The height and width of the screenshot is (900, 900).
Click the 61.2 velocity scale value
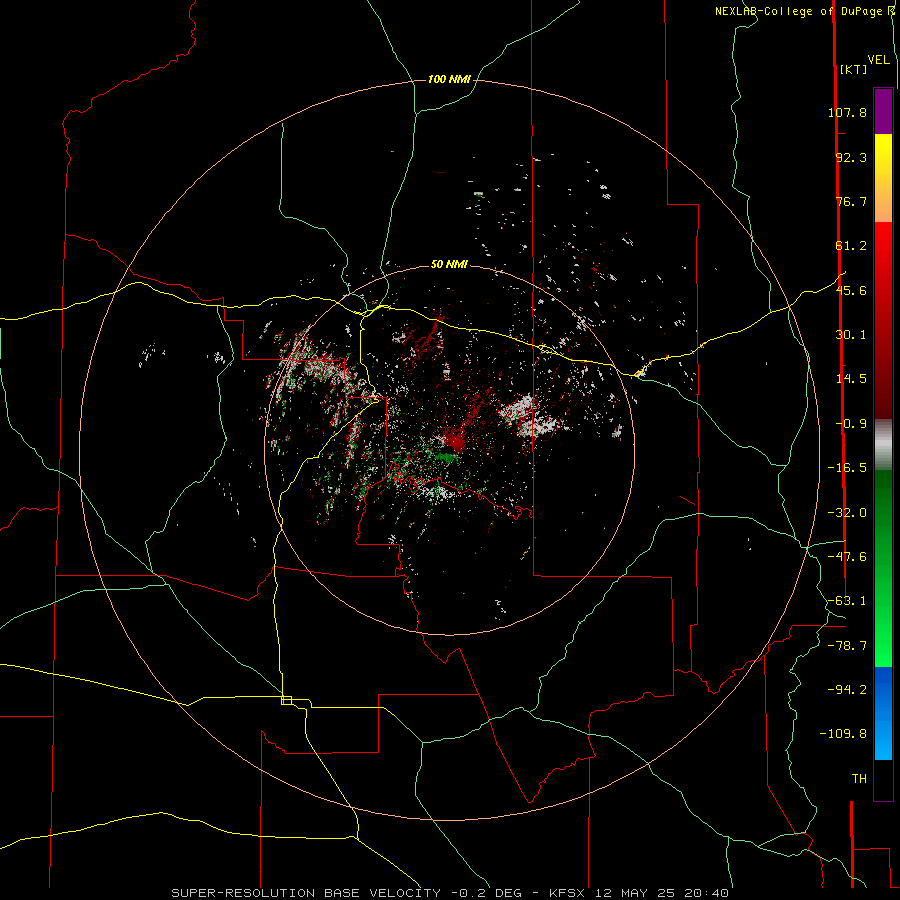click(851, 246)
